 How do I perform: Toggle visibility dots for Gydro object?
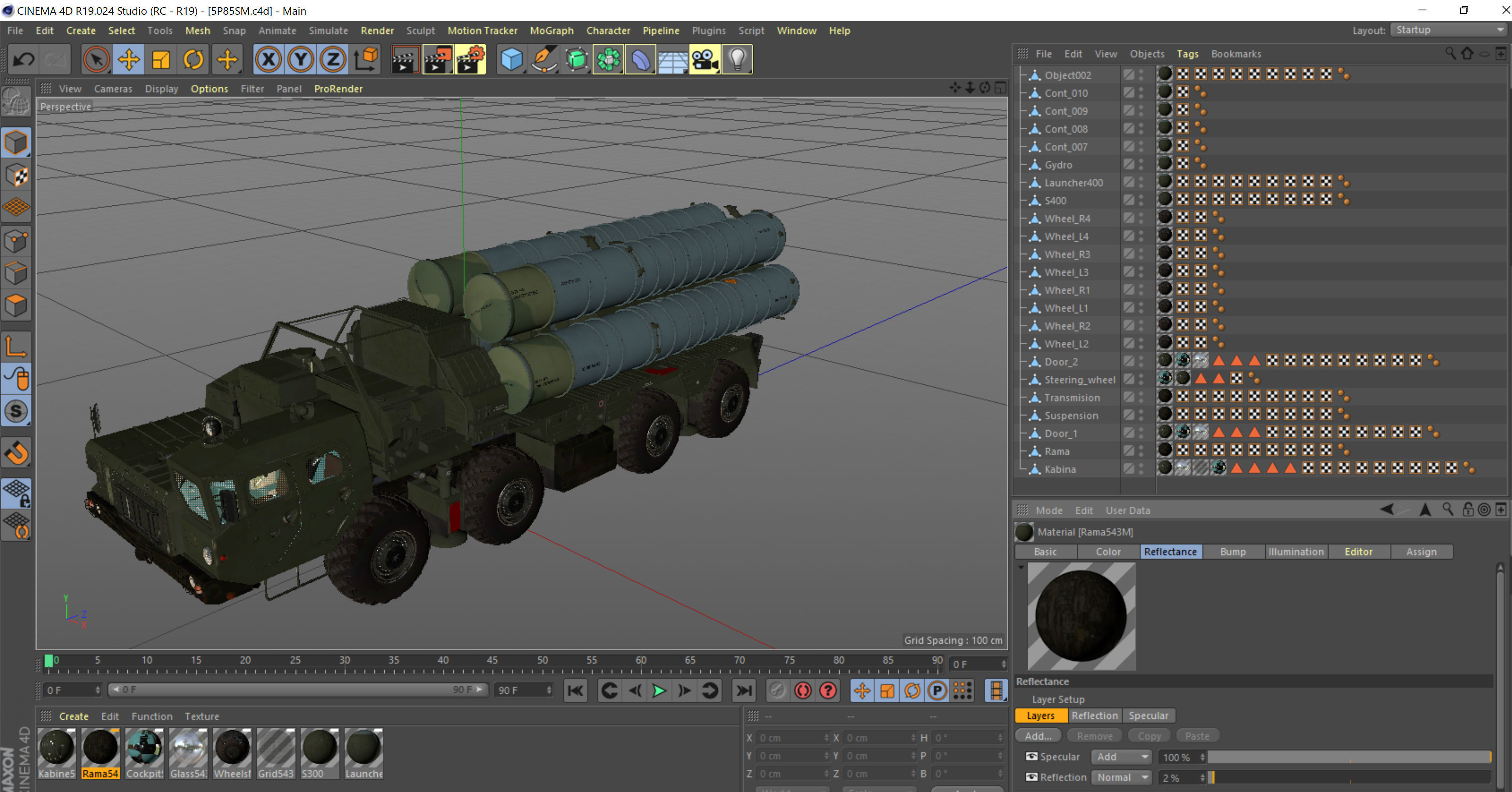(x=1141, y=164)
